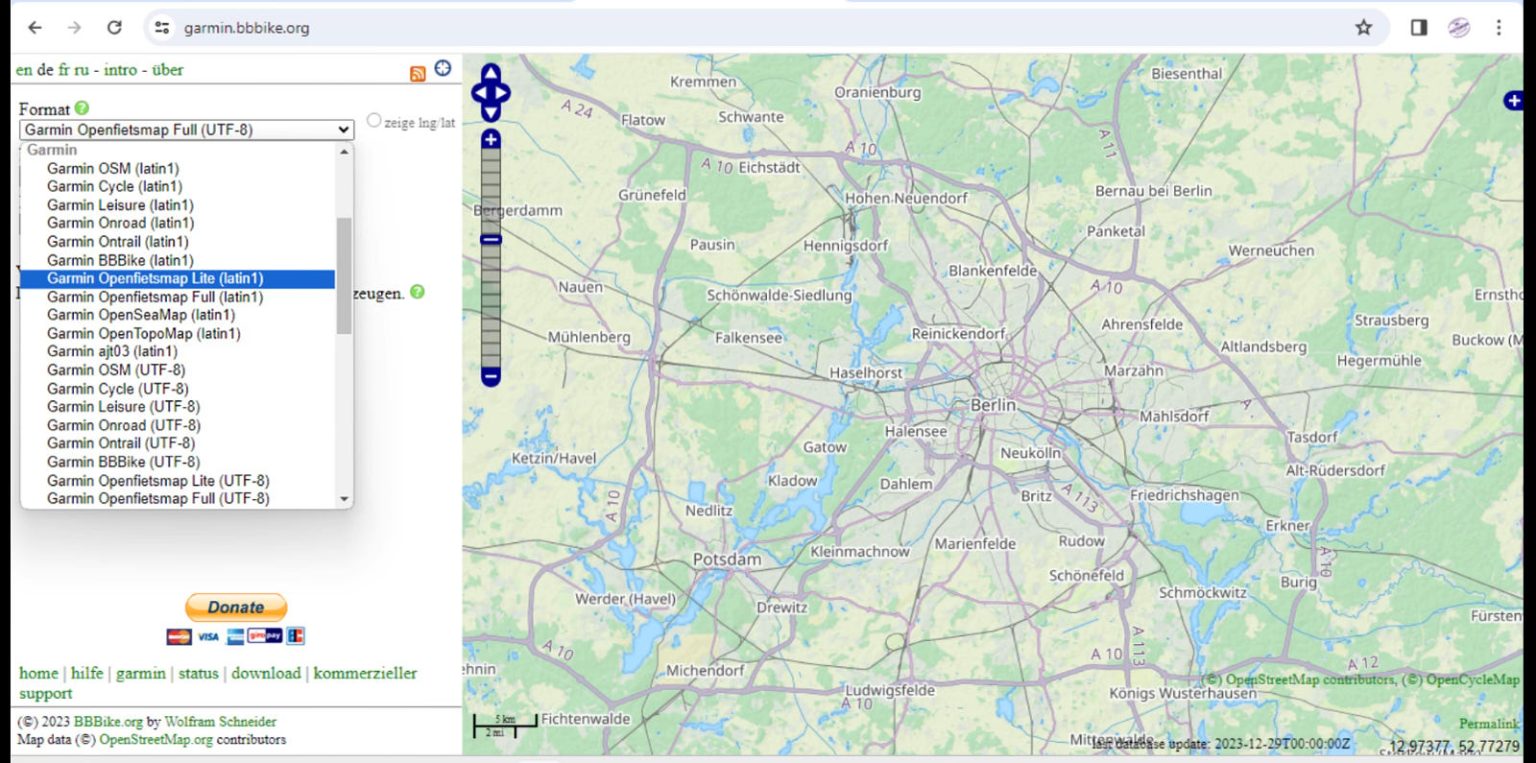Click the Permalink text at the map bottom
Viewport: 1536px width, 763px height.
pos(1488,723)
